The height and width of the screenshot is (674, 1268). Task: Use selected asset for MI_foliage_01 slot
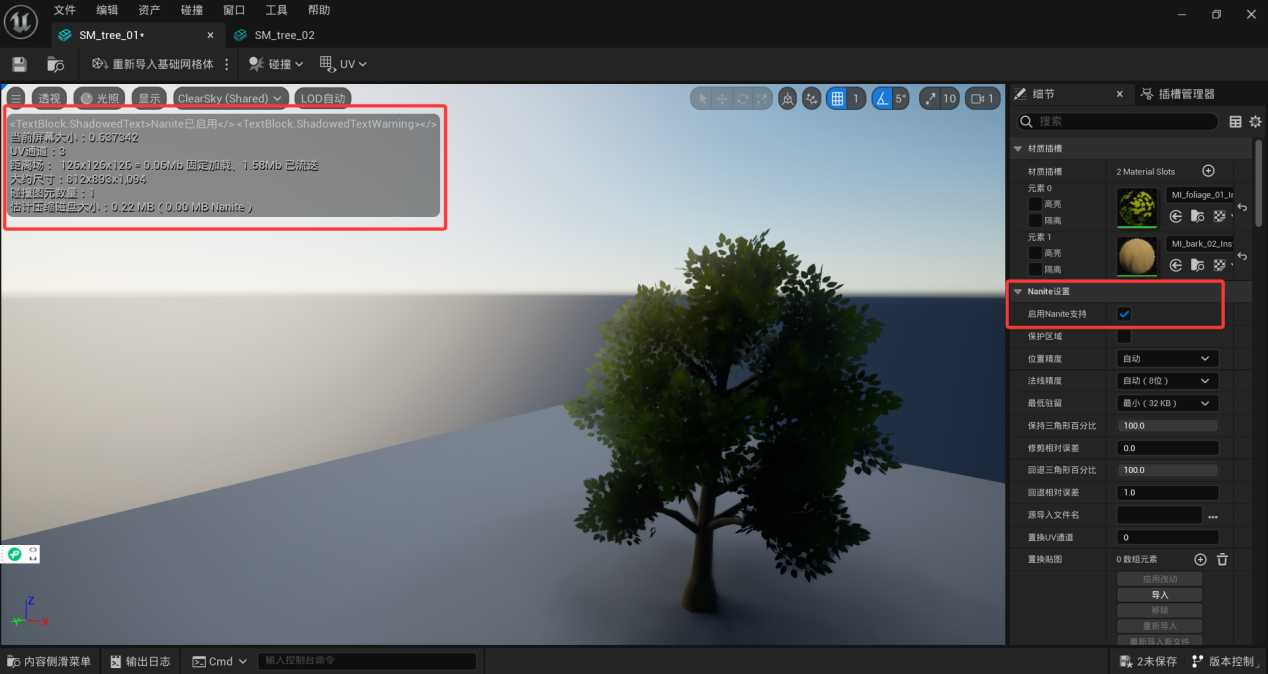[x=1176, y=215]
